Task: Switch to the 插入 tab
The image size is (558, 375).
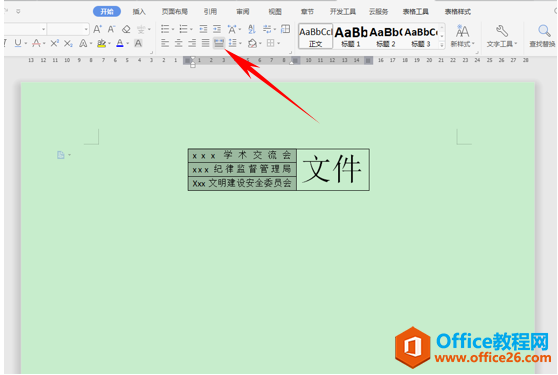Action: (139, 12)
